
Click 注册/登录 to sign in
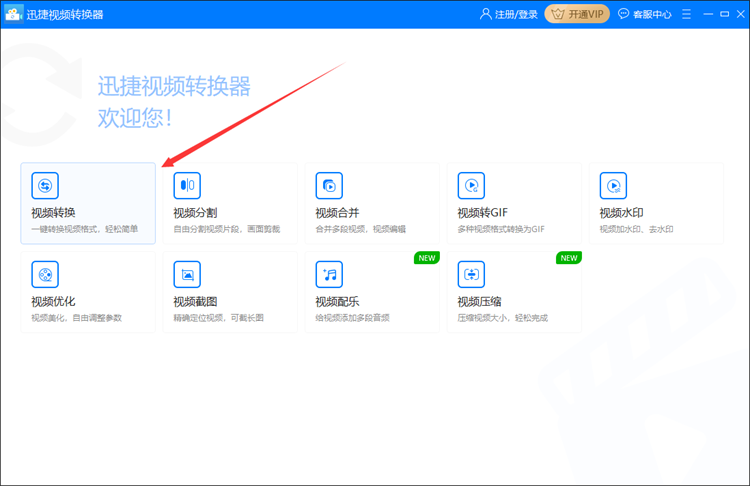click(516, 14)
